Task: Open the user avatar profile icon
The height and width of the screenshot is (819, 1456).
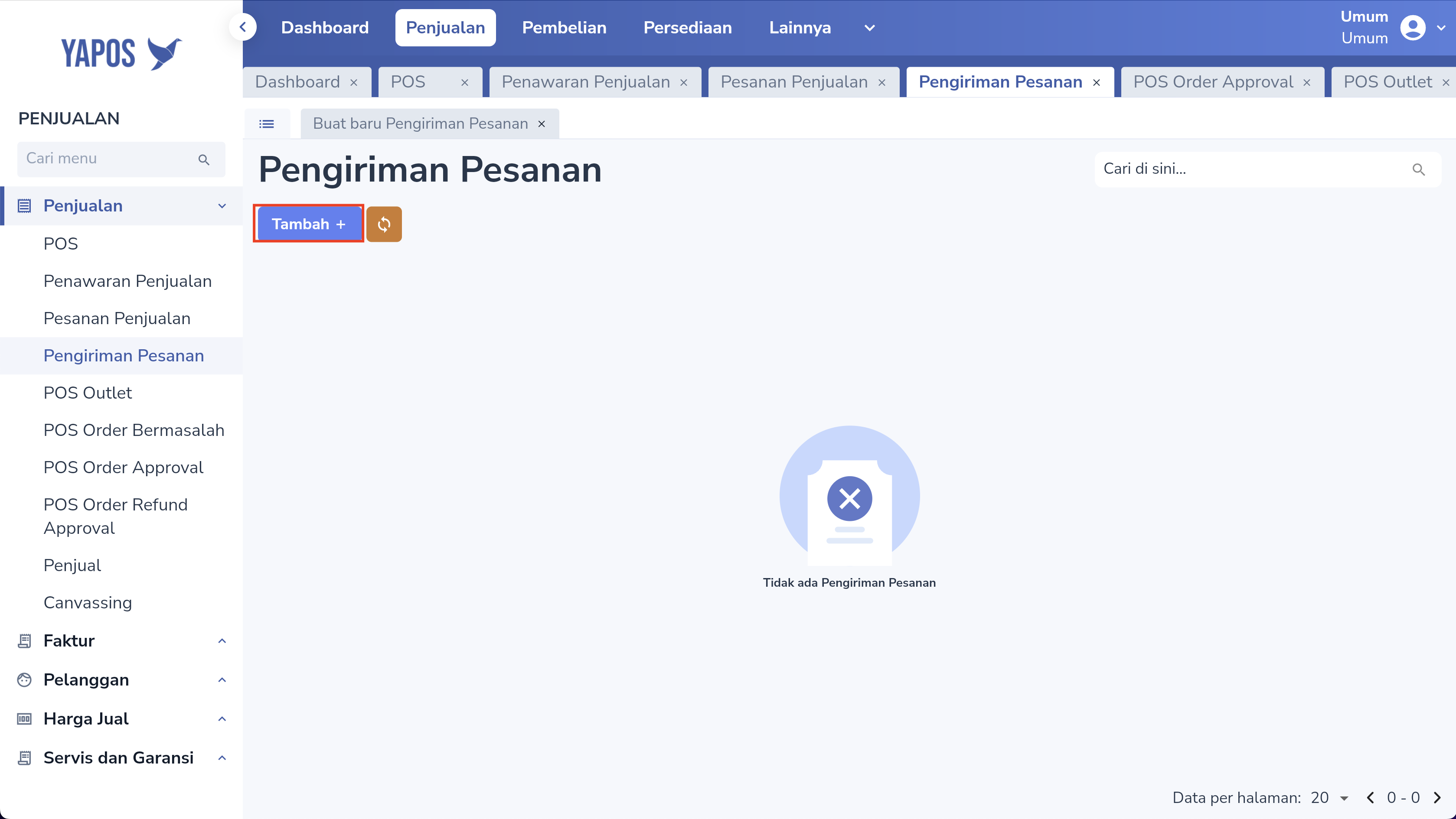Action: point(1413,28)
